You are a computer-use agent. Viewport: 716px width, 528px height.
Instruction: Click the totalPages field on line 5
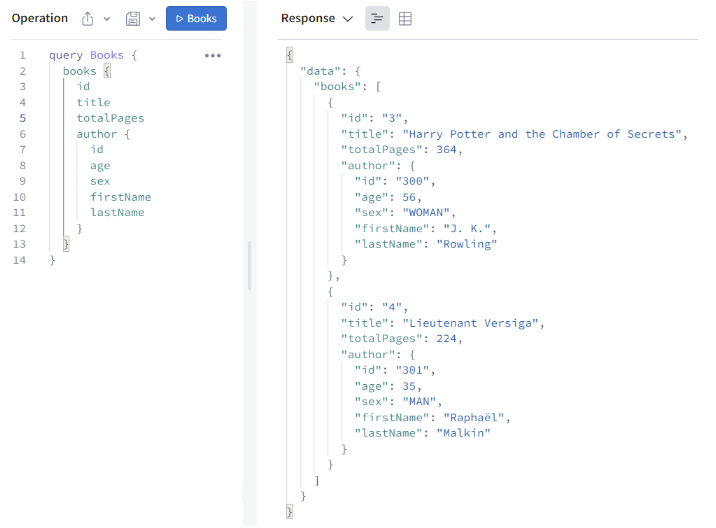(x=111, y=118)
